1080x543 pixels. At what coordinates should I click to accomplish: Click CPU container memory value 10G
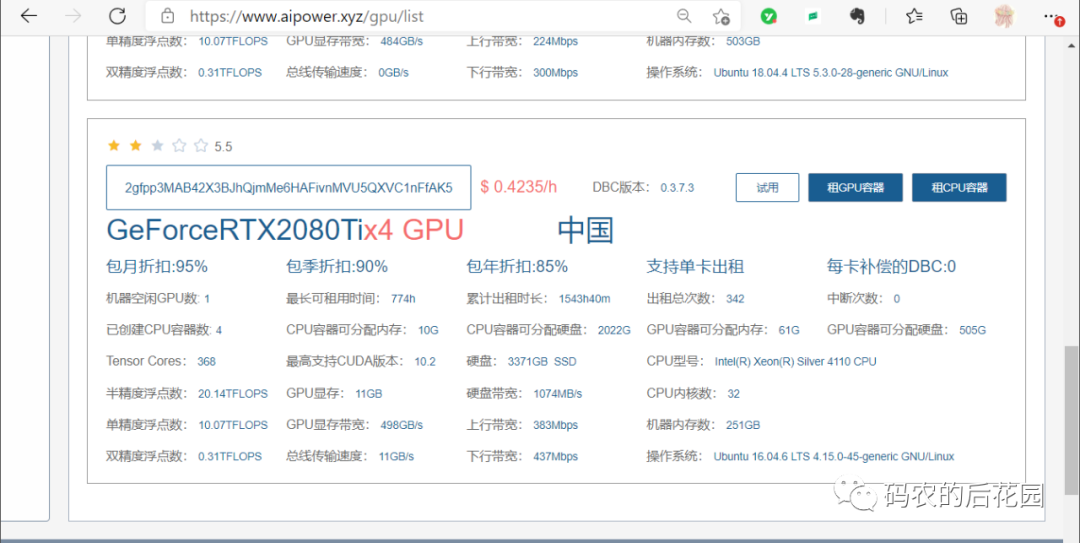(428, 330)
